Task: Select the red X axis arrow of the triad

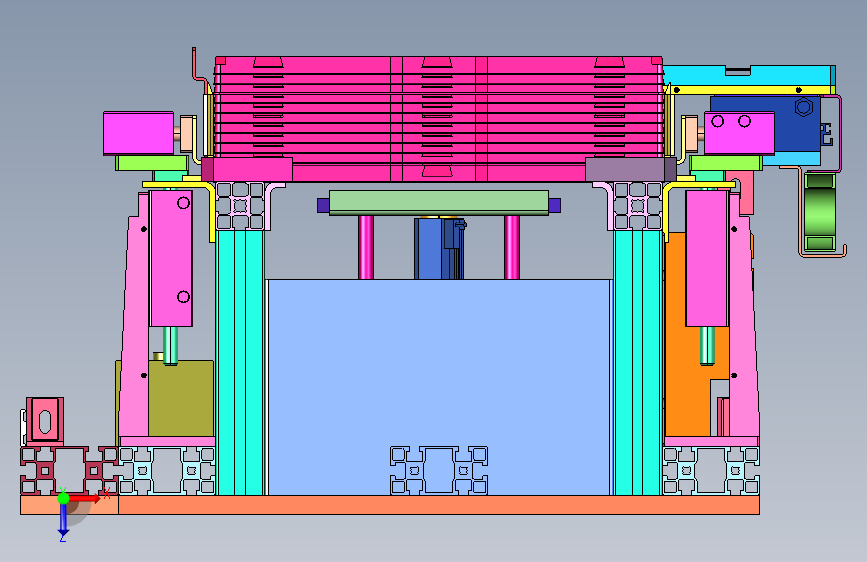Action: (x=86, y=498)
